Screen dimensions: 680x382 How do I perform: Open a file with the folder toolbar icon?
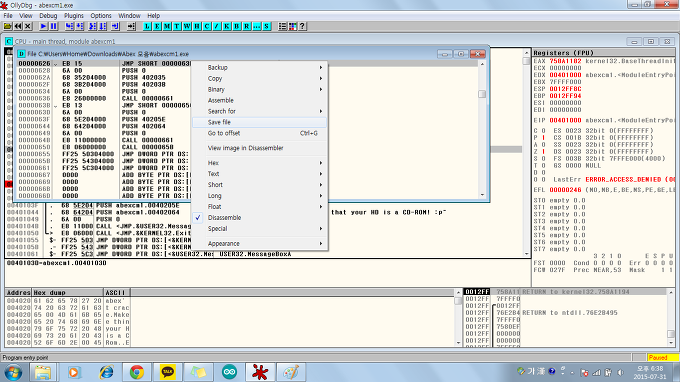(7, 26)
